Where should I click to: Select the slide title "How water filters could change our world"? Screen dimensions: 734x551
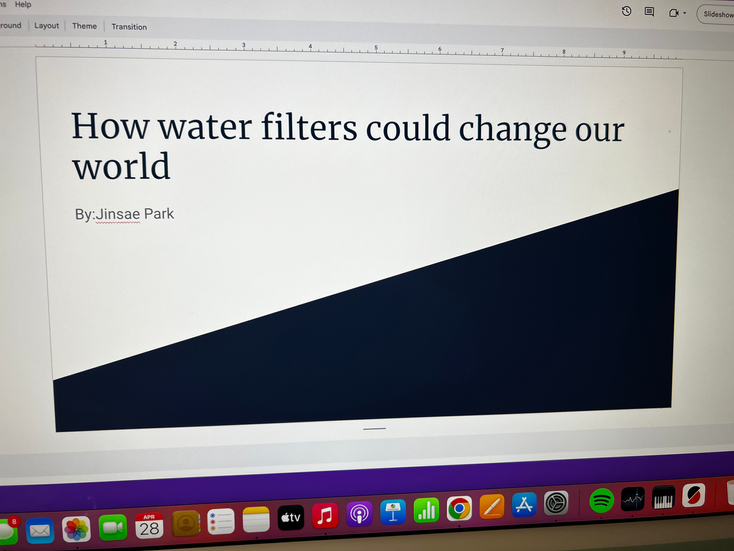point(347,146)
